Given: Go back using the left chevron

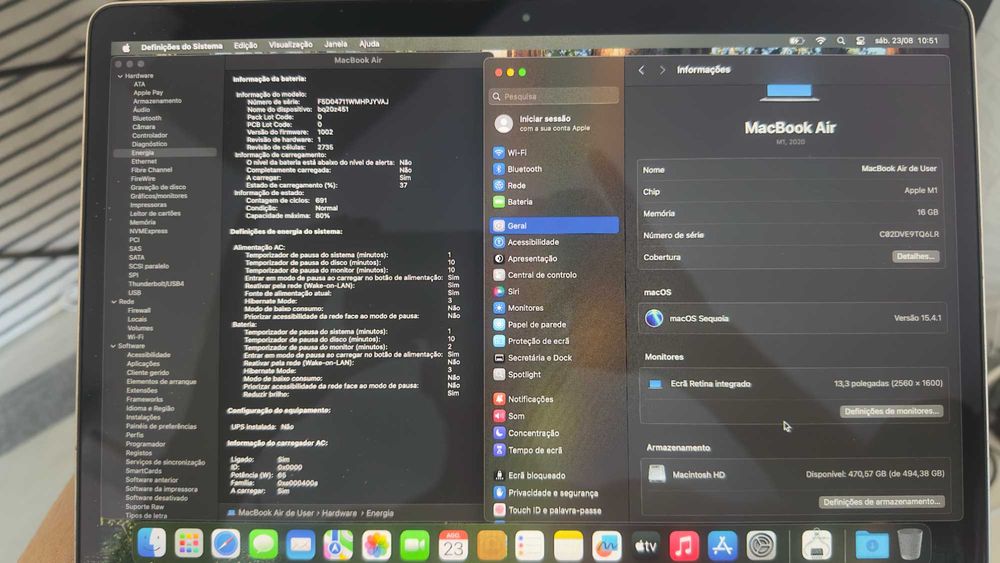Looking at the screenshot, I should click(642, 70).
